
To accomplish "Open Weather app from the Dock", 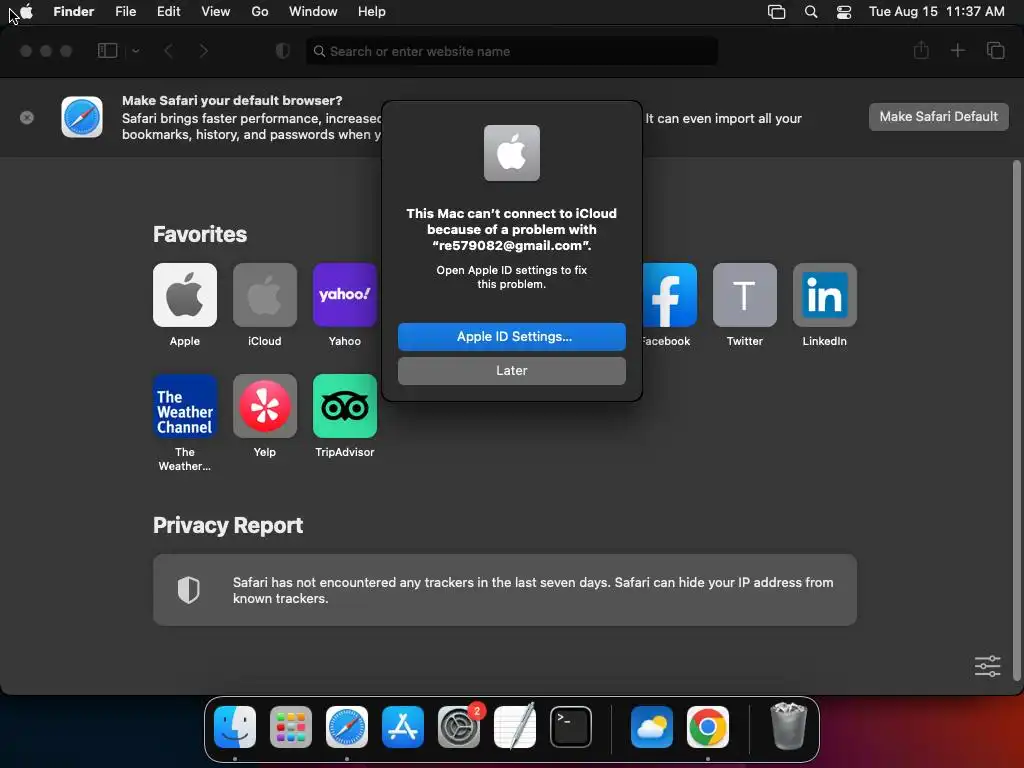I will (652, 727).
